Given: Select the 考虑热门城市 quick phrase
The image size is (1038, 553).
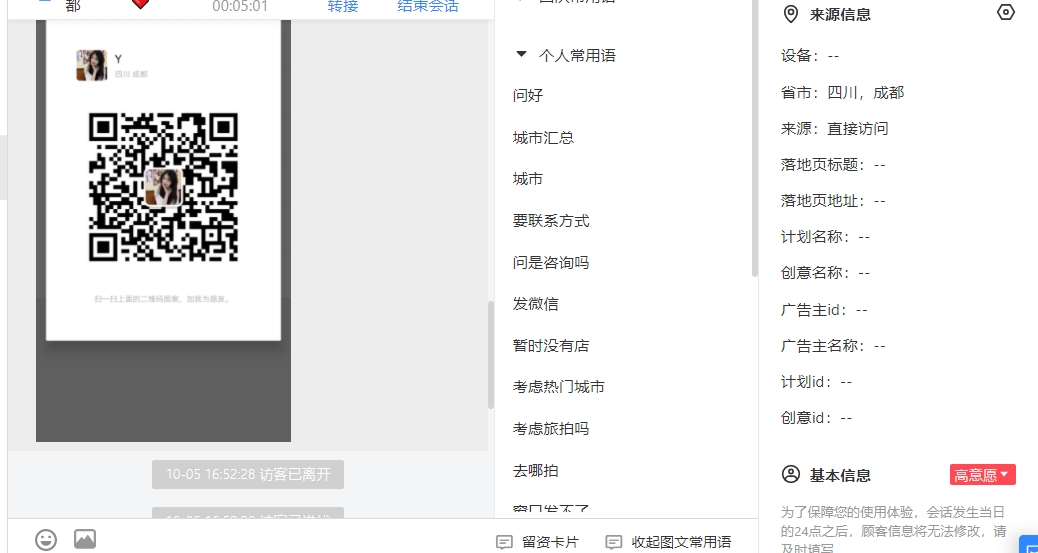Looking at the screenshot, I should [558, 387].
